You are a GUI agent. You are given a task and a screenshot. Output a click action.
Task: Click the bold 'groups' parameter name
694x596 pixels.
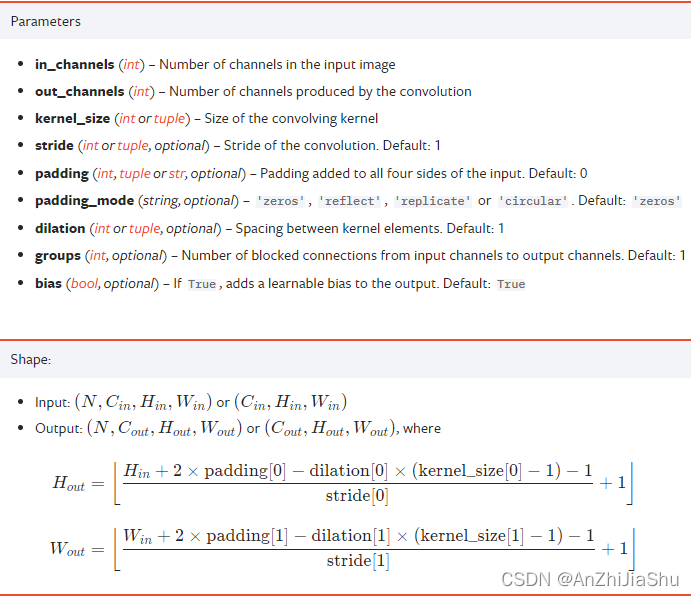pos(58,256)
